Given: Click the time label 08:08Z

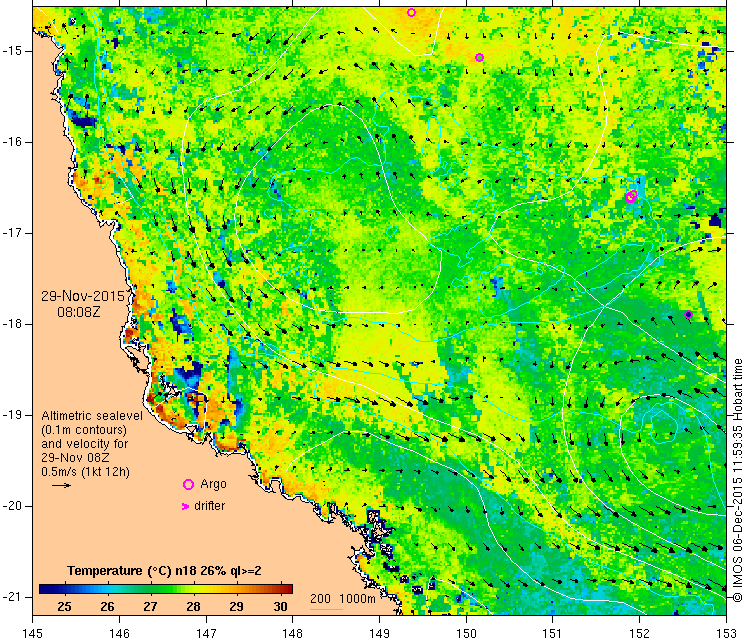Looking at the screenshot, I should [x=79, y=312].
